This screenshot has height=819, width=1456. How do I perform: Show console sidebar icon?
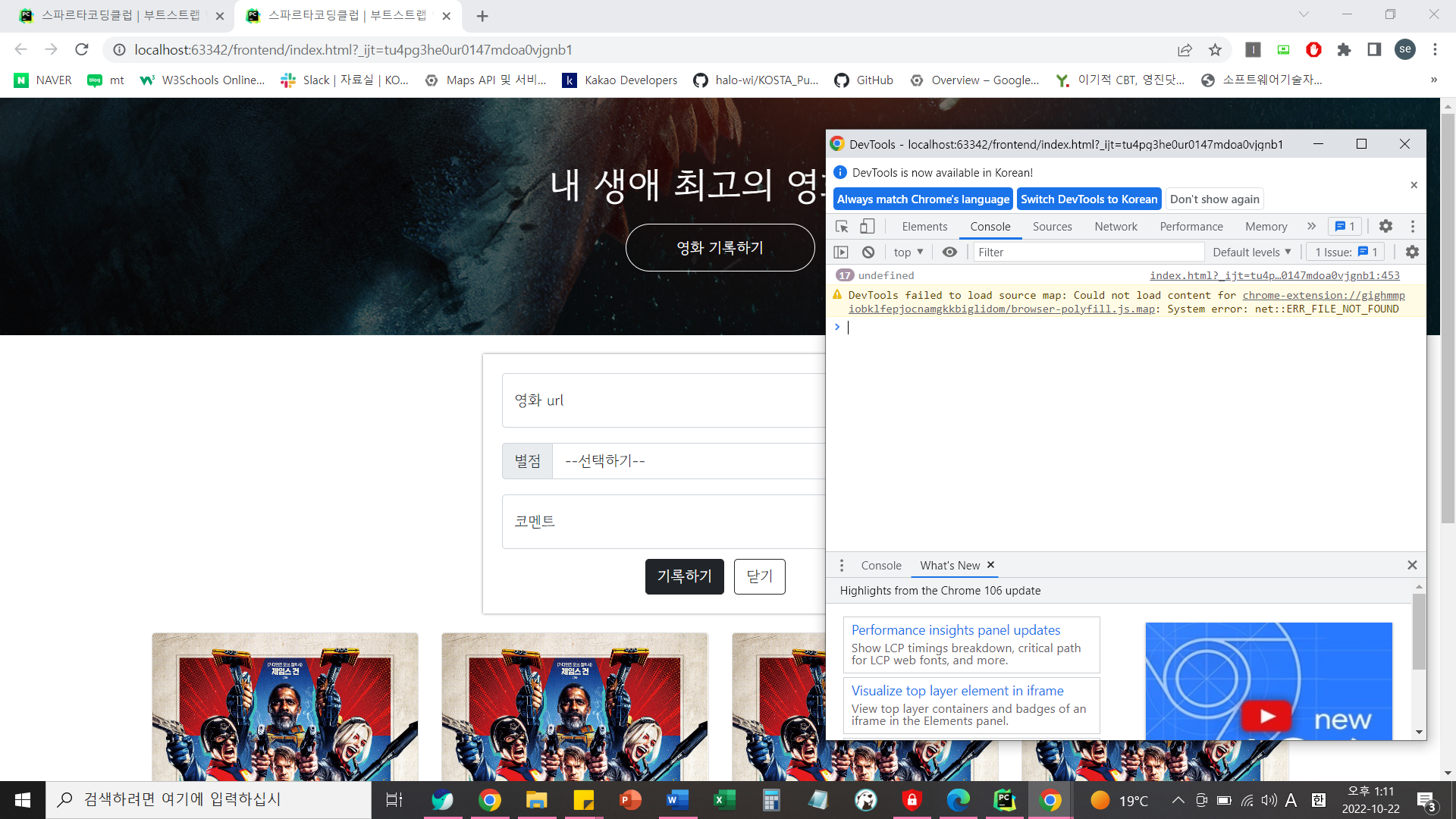coord(841,252)
